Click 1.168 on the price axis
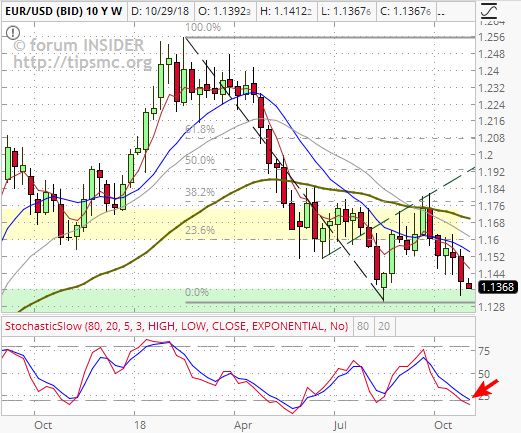 [x=491, y=223]
